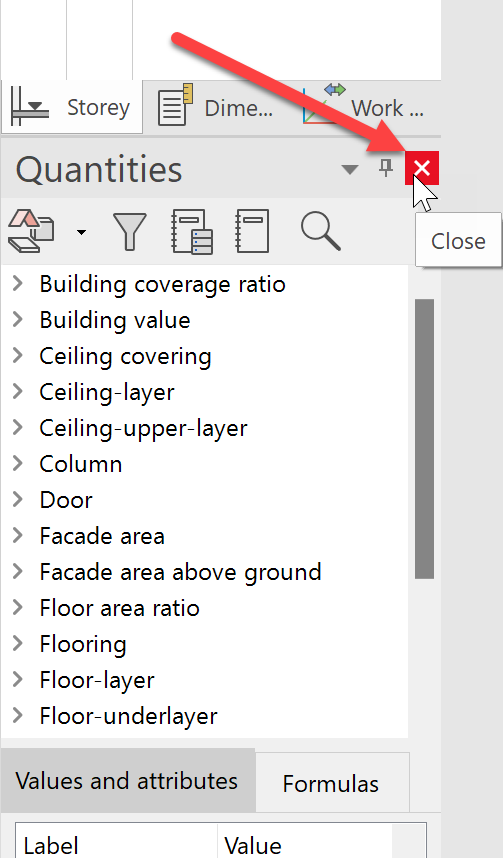
Task: Open the Work ... tab
Action: pyautogui.click(x=363, y=107)
